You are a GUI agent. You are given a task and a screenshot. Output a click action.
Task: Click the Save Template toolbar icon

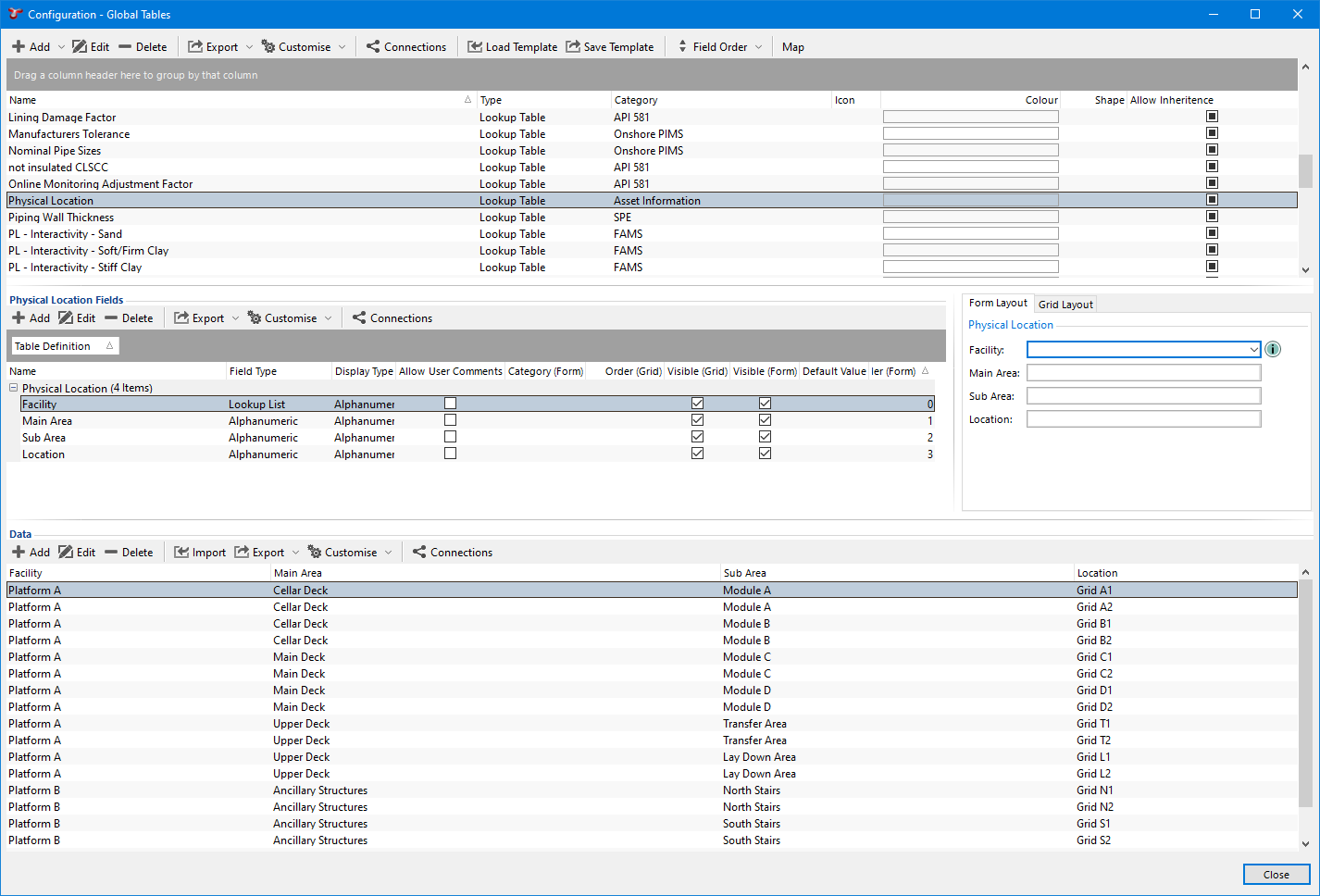point(574,47)
